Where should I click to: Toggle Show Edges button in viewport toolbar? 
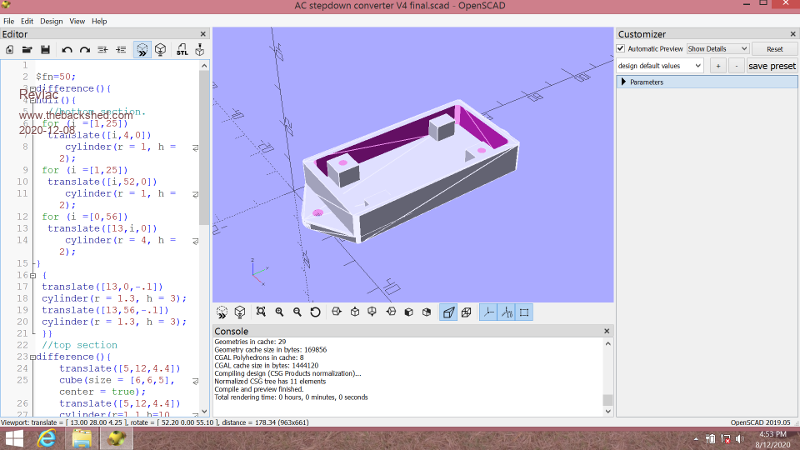point(524,312)
